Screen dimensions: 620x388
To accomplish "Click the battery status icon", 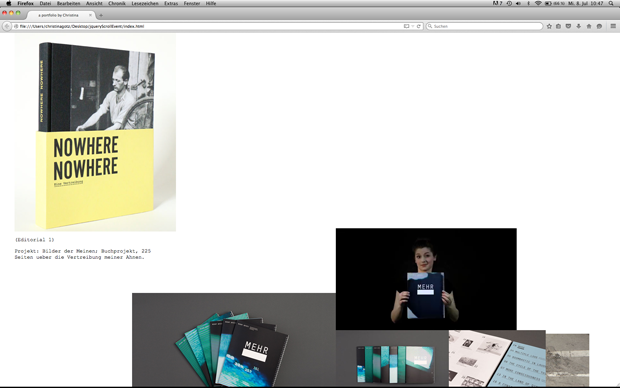I will (548, 3).
